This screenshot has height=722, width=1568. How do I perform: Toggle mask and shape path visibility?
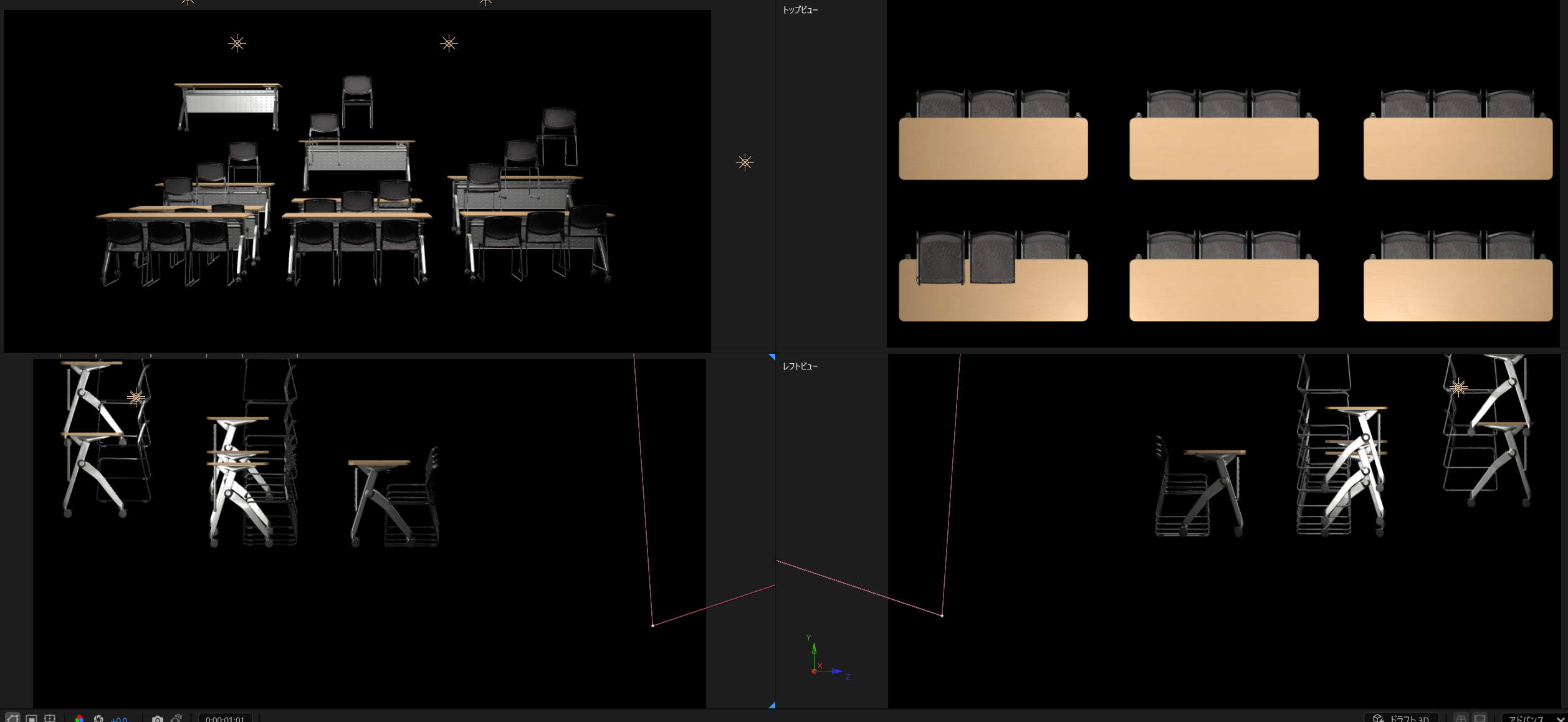pyautogui.click(x=13, y=718)
